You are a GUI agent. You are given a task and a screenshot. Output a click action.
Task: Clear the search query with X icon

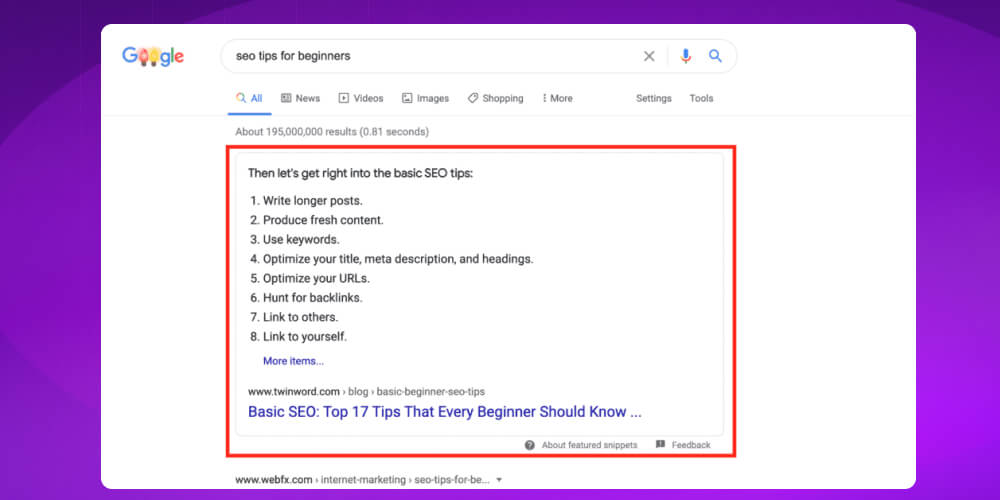pos(649,57)
